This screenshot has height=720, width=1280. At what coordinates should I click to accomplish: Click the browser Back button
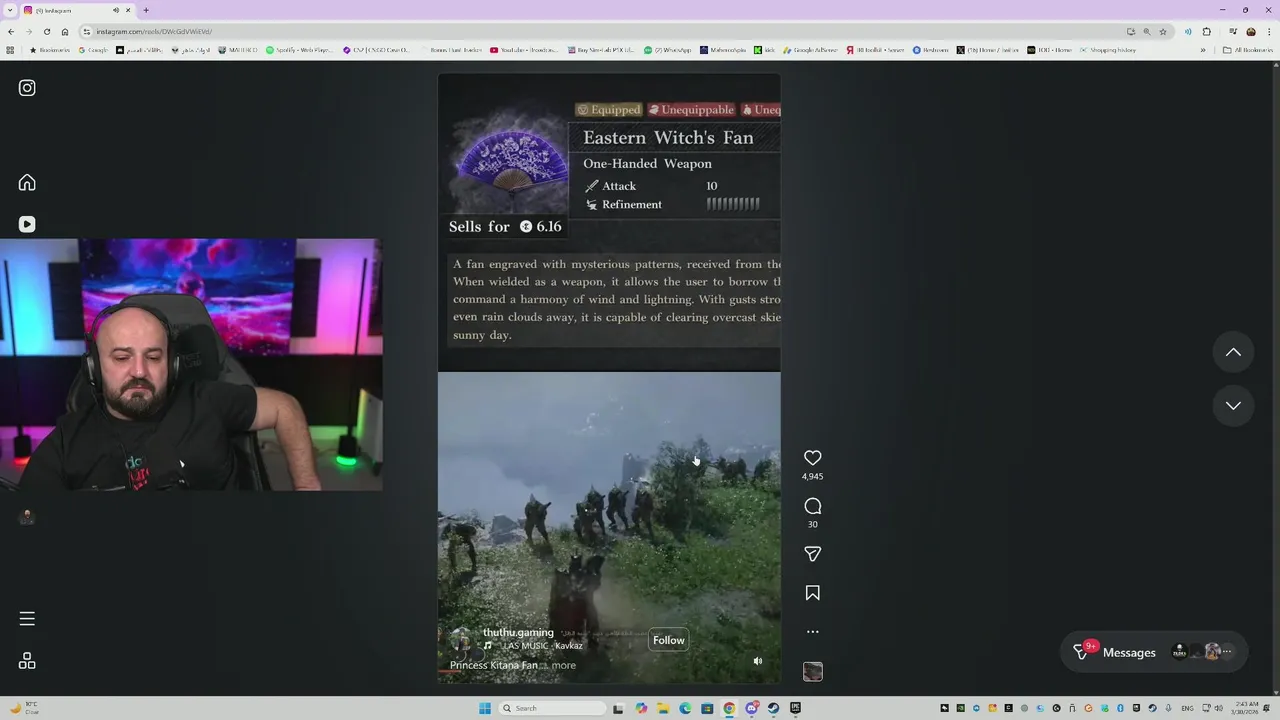[x=10, y=31]
